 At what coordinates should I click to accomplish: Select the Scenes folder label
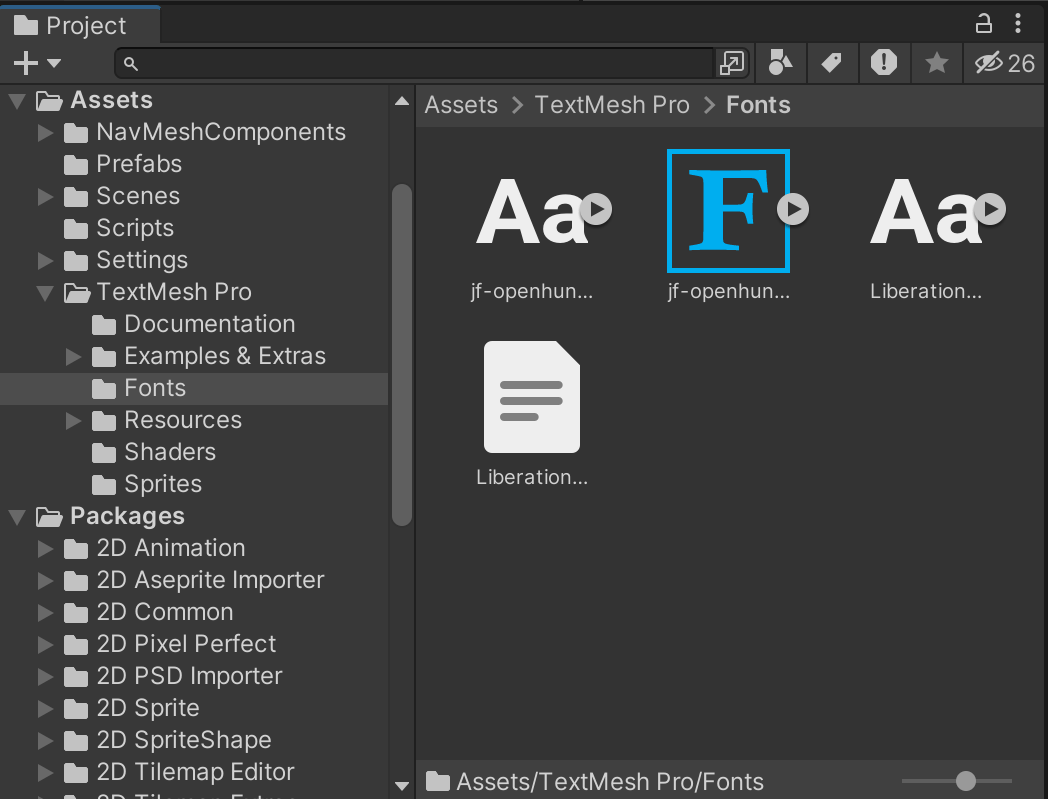point(138,197)
